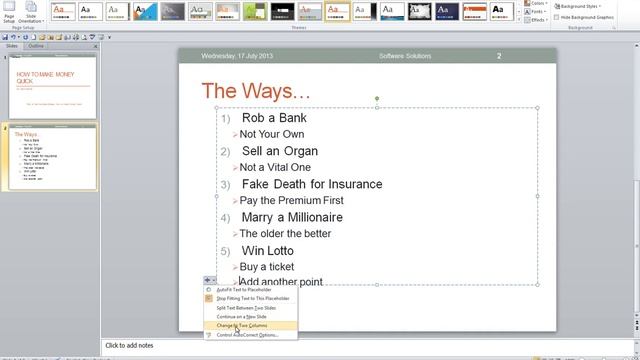Viewport: 640px width, 360px height.
Task: Click the slide title 'The Ways…'
Action: click(256, 91)
